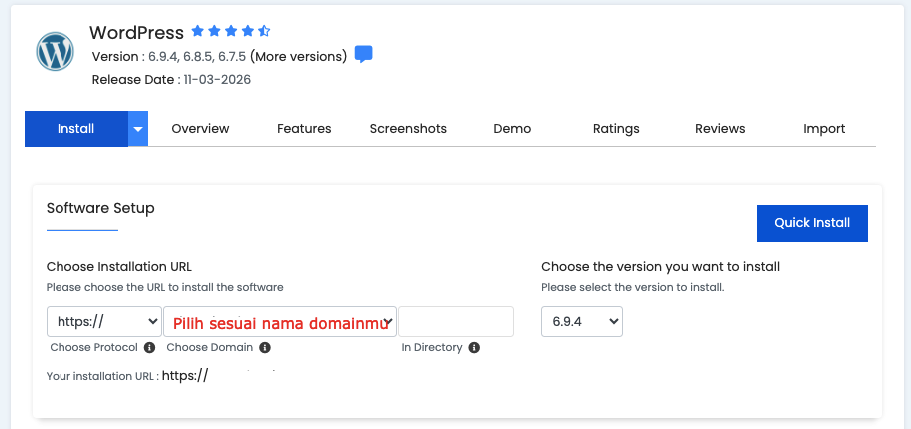
Task: Expand the Install tab dropdown arrow
Action: 138,128
